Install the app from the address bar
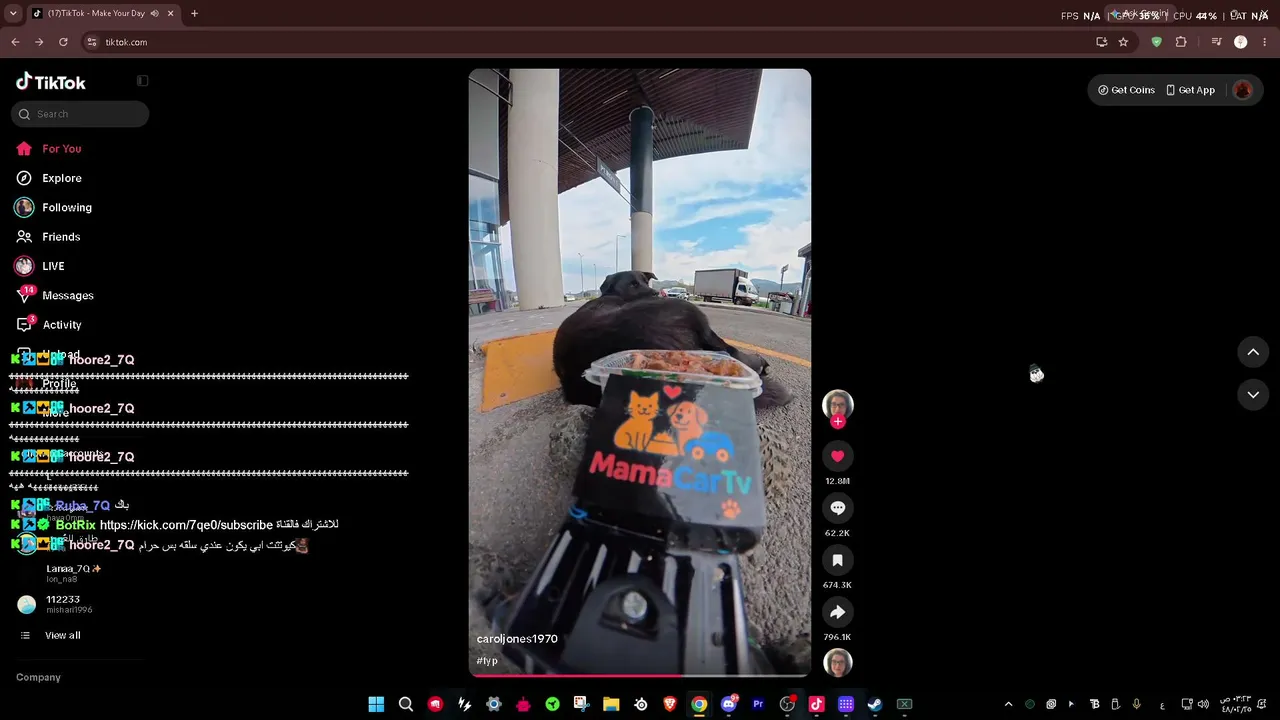This screenshot has width=1280, height=720. coord(1101,42)
